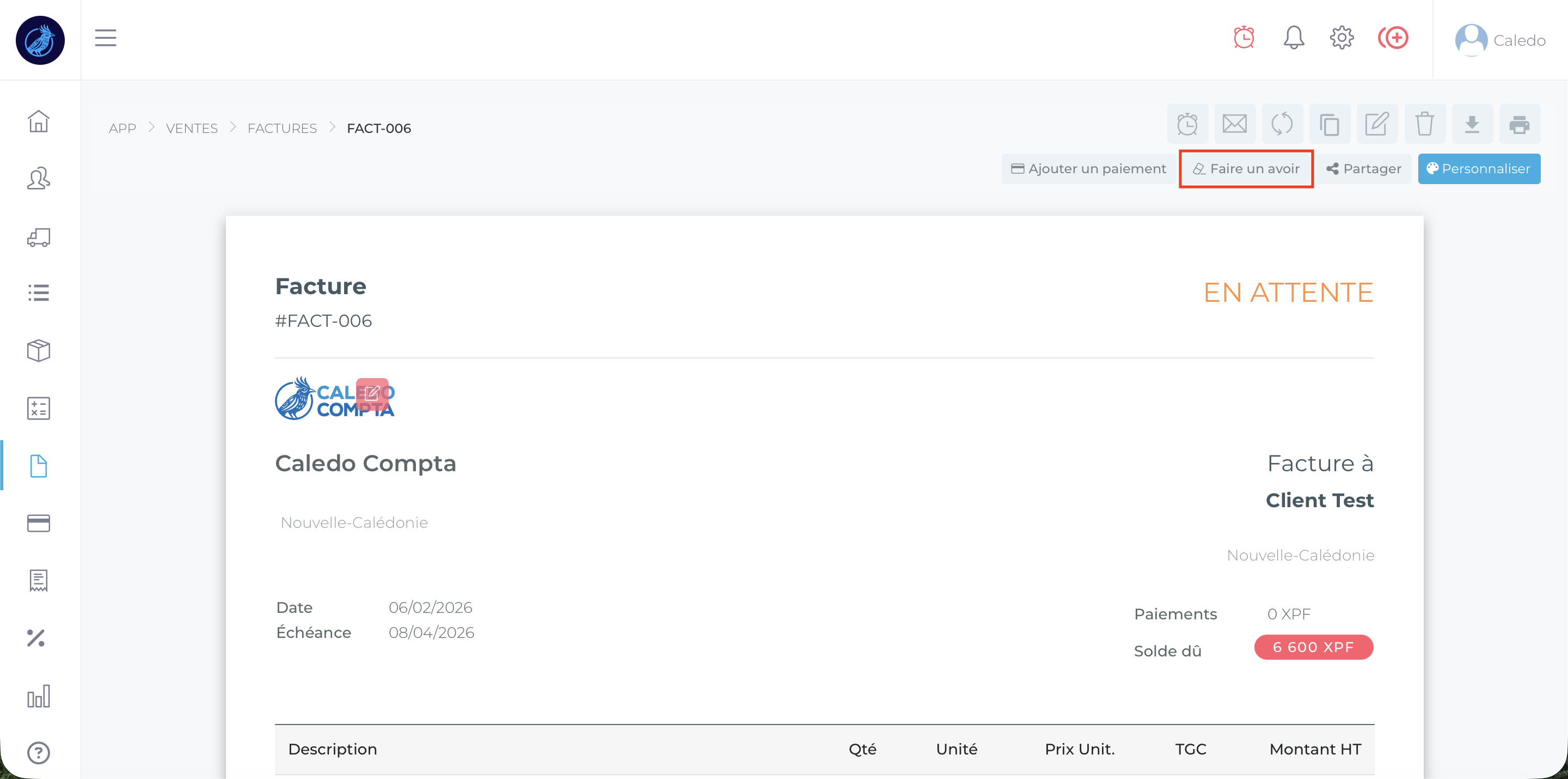This screenshot has width=1568, height=779.
Task: Toggle the hamburger sidebar menu
Action: (105, 38)
